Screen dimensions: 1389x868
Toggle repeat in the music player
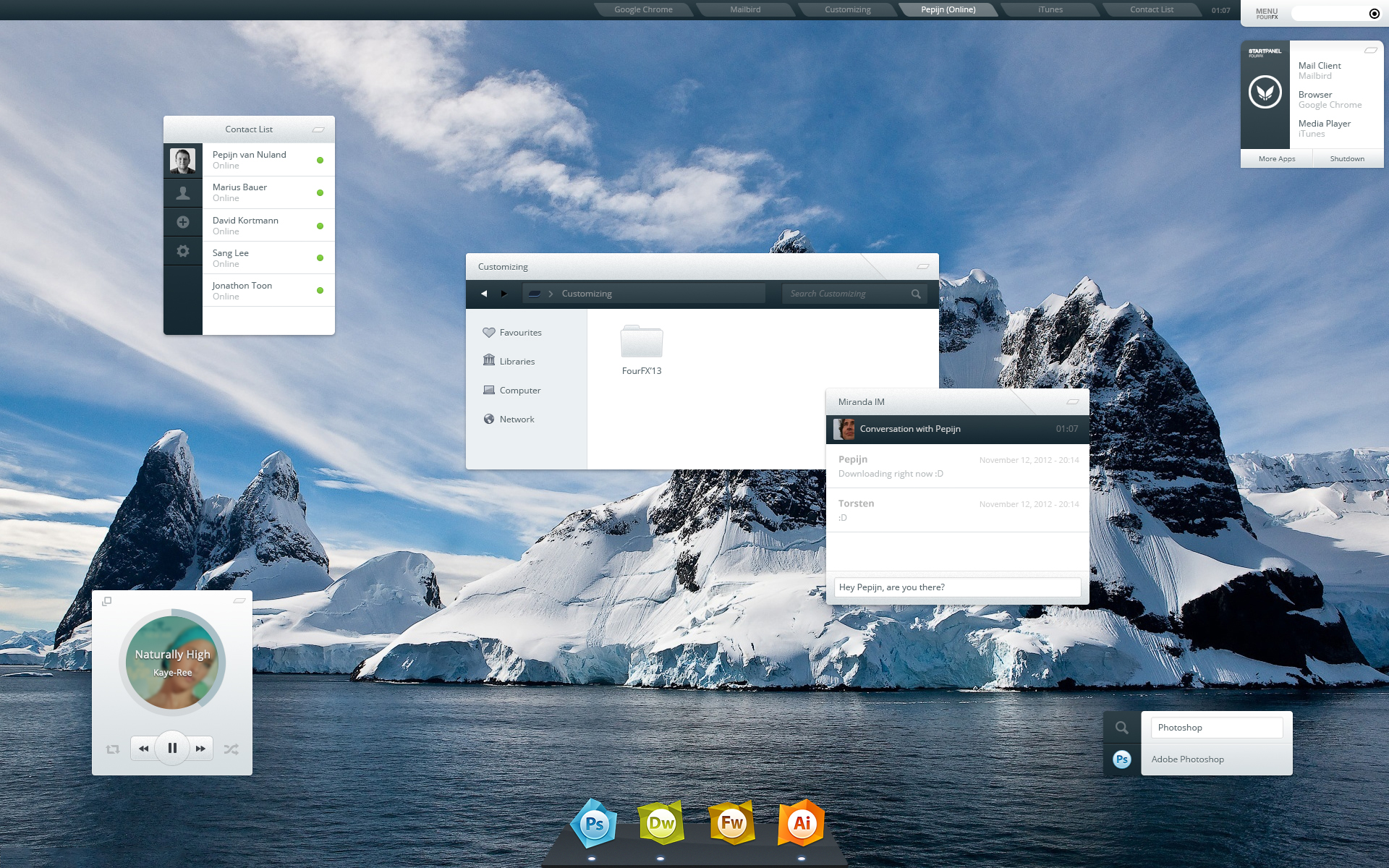(113, 749)
